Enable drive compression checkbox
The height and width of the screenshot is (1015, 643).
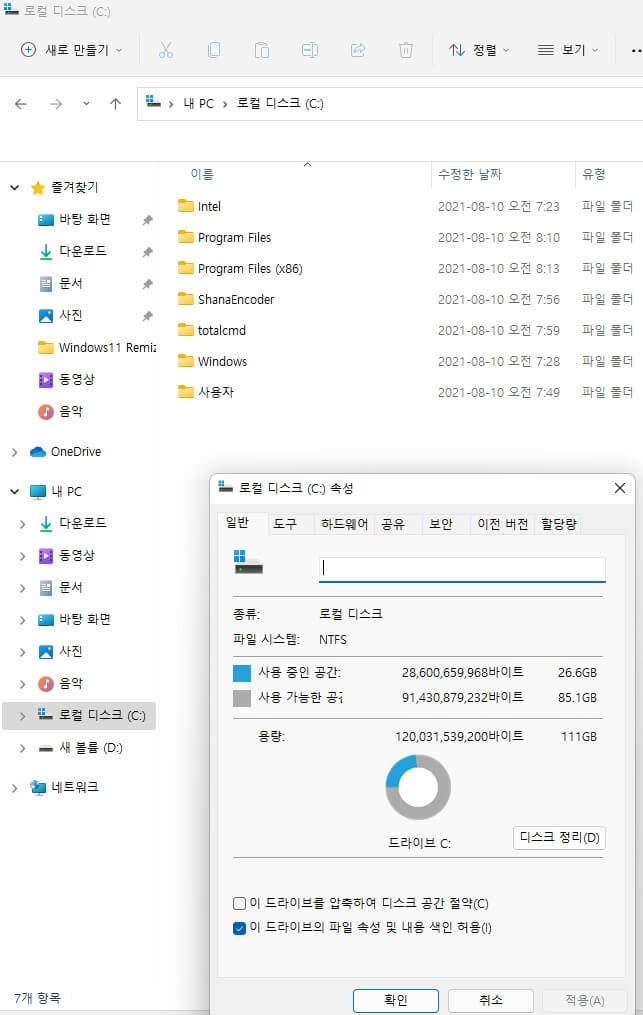239,903
